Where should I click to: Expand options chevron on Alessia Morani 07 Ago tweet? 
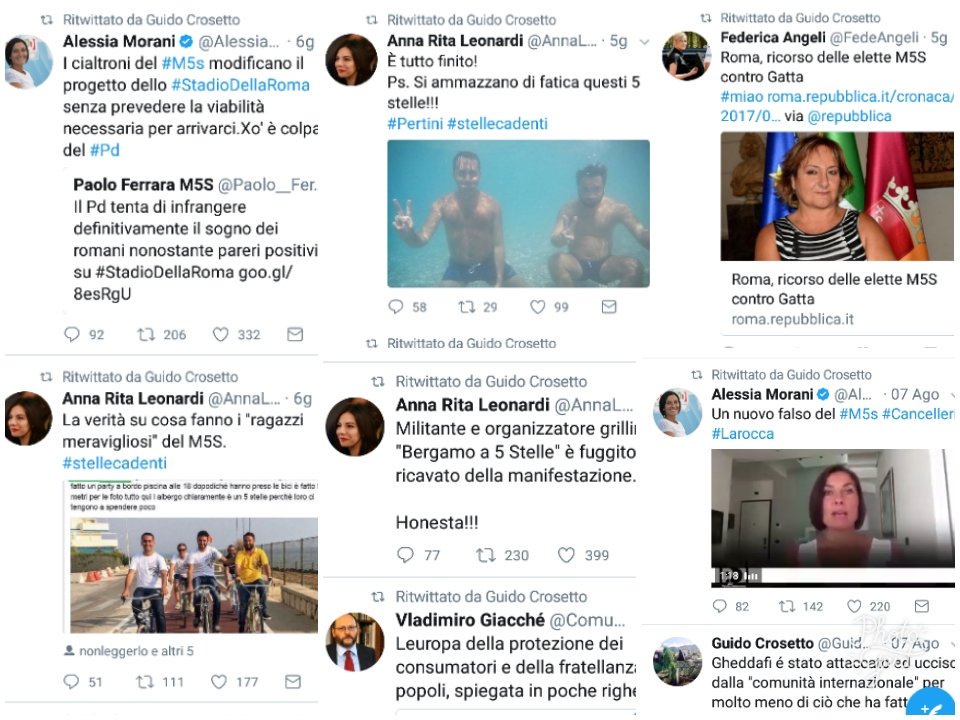pyautogui.click(x=953, y=395)
